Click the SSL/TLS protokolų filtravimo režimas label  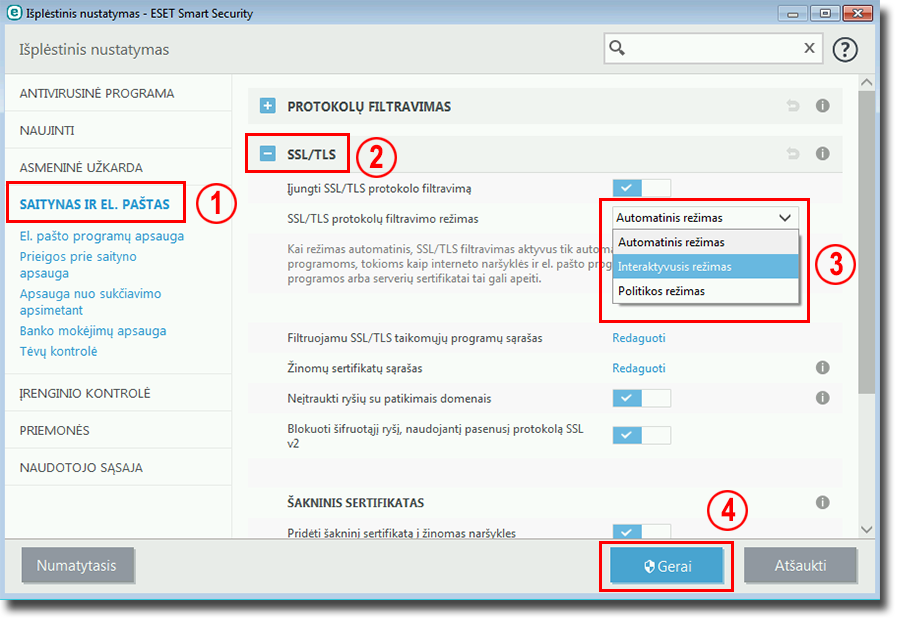point(383,219)
